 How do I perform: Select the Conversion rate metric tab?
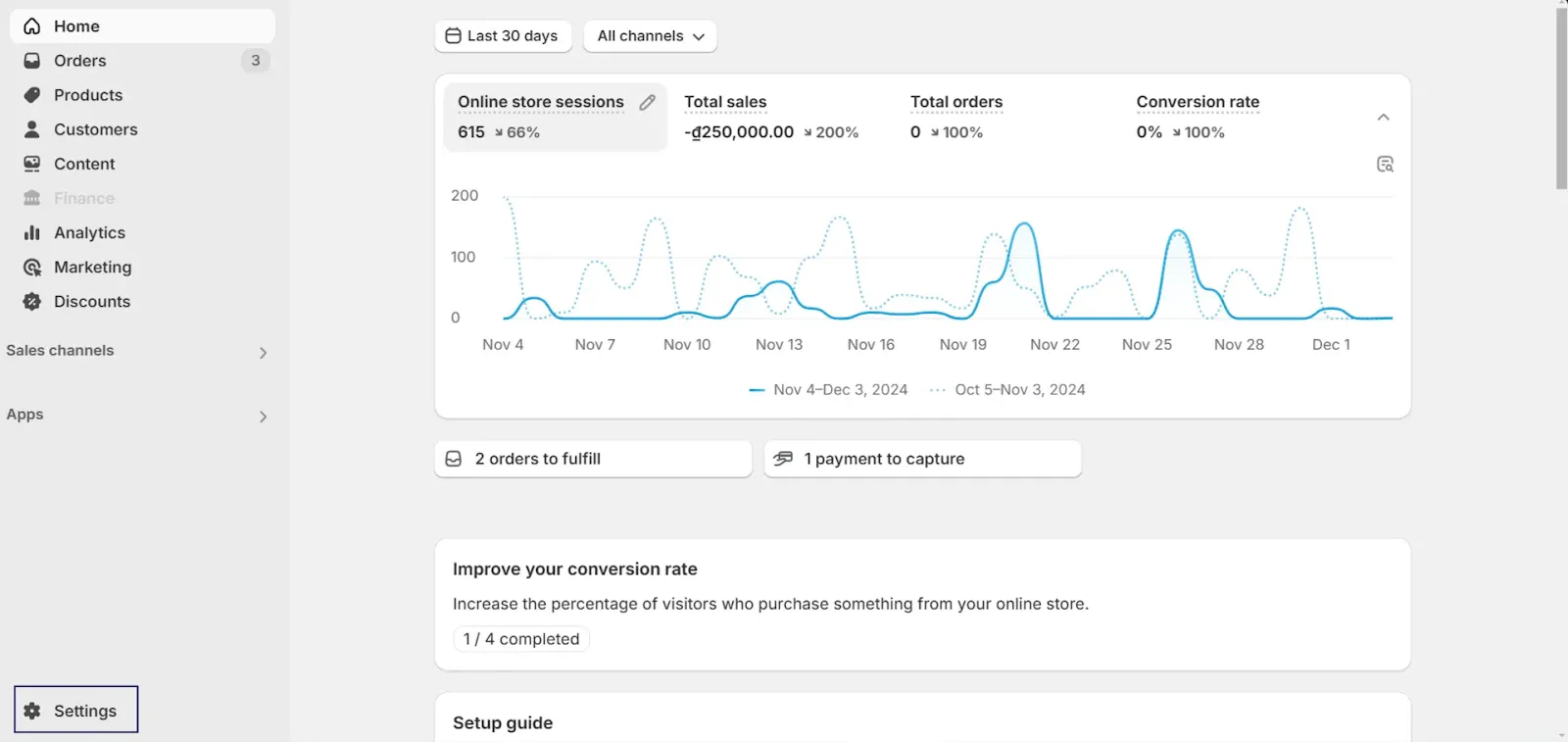click(x=1235, y=117)
